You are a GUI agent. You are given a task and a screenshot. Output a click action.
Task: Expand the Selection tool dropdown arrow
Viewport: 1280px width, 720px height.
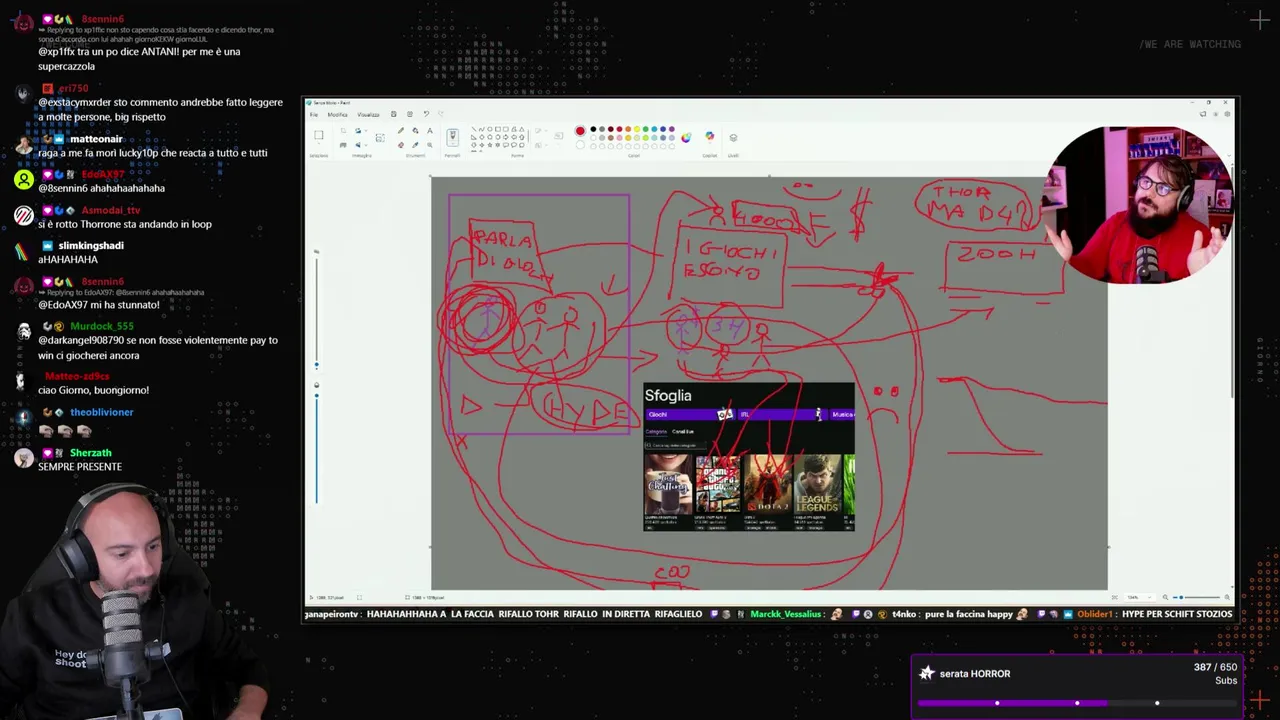(318, 144)
